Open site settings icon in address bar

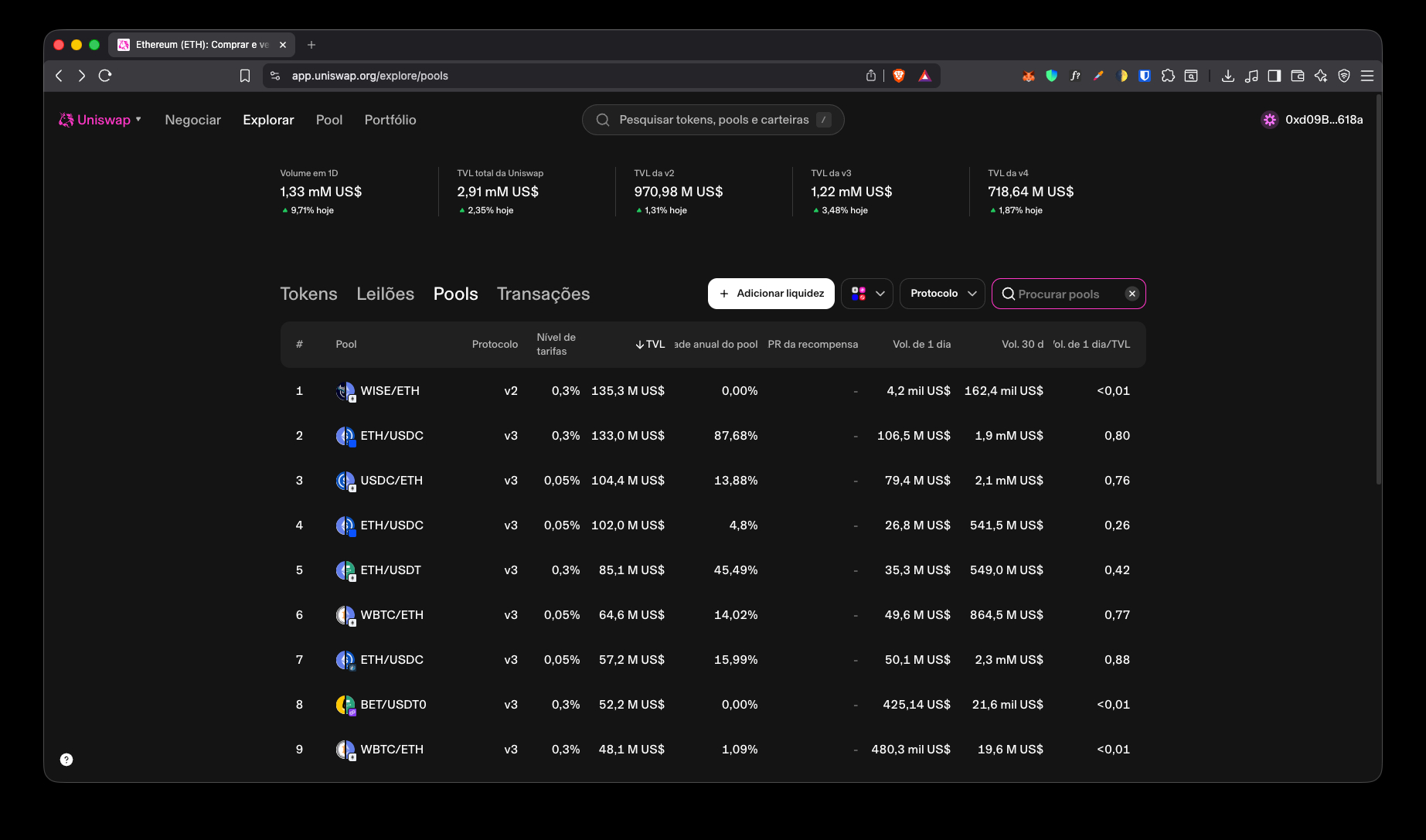[x=275, y=76]
